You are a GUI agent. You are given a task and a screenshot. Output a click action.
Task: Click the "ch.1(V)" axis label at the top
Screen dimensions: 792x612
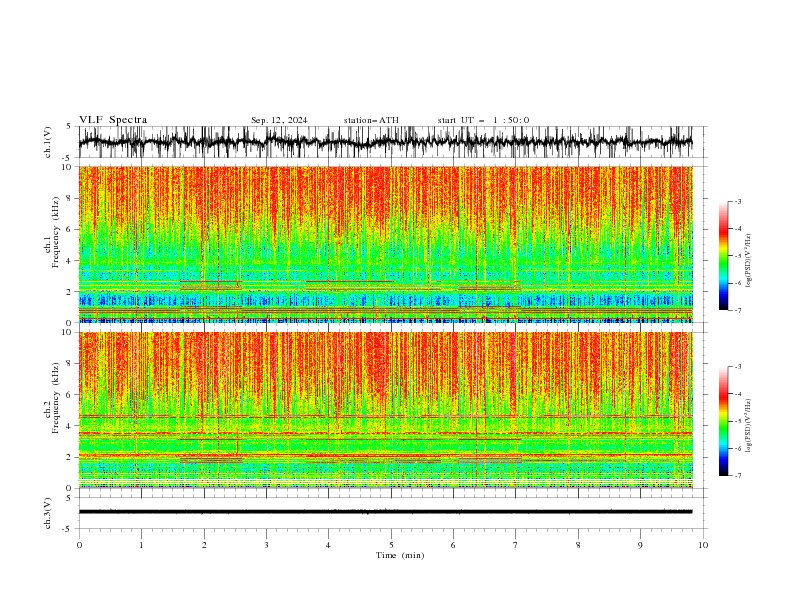(48, 142)
